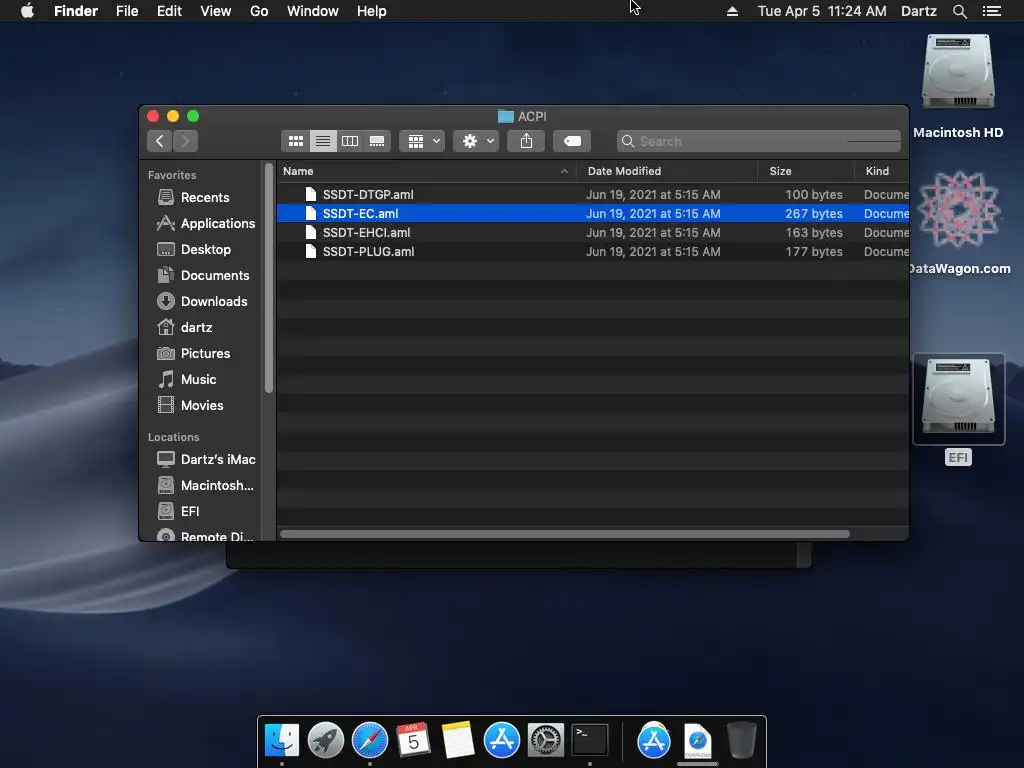Open the Window menu
Image resolution: width=1024 pixels, height=768 pixels.
[313, 11]
